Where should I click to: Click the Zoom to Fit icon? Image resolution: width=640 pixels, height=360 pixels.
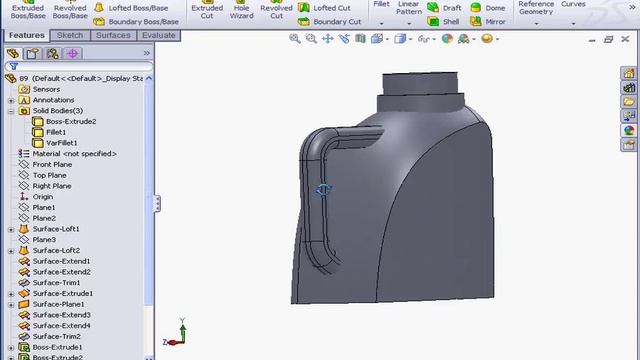(x=295, y=39)
